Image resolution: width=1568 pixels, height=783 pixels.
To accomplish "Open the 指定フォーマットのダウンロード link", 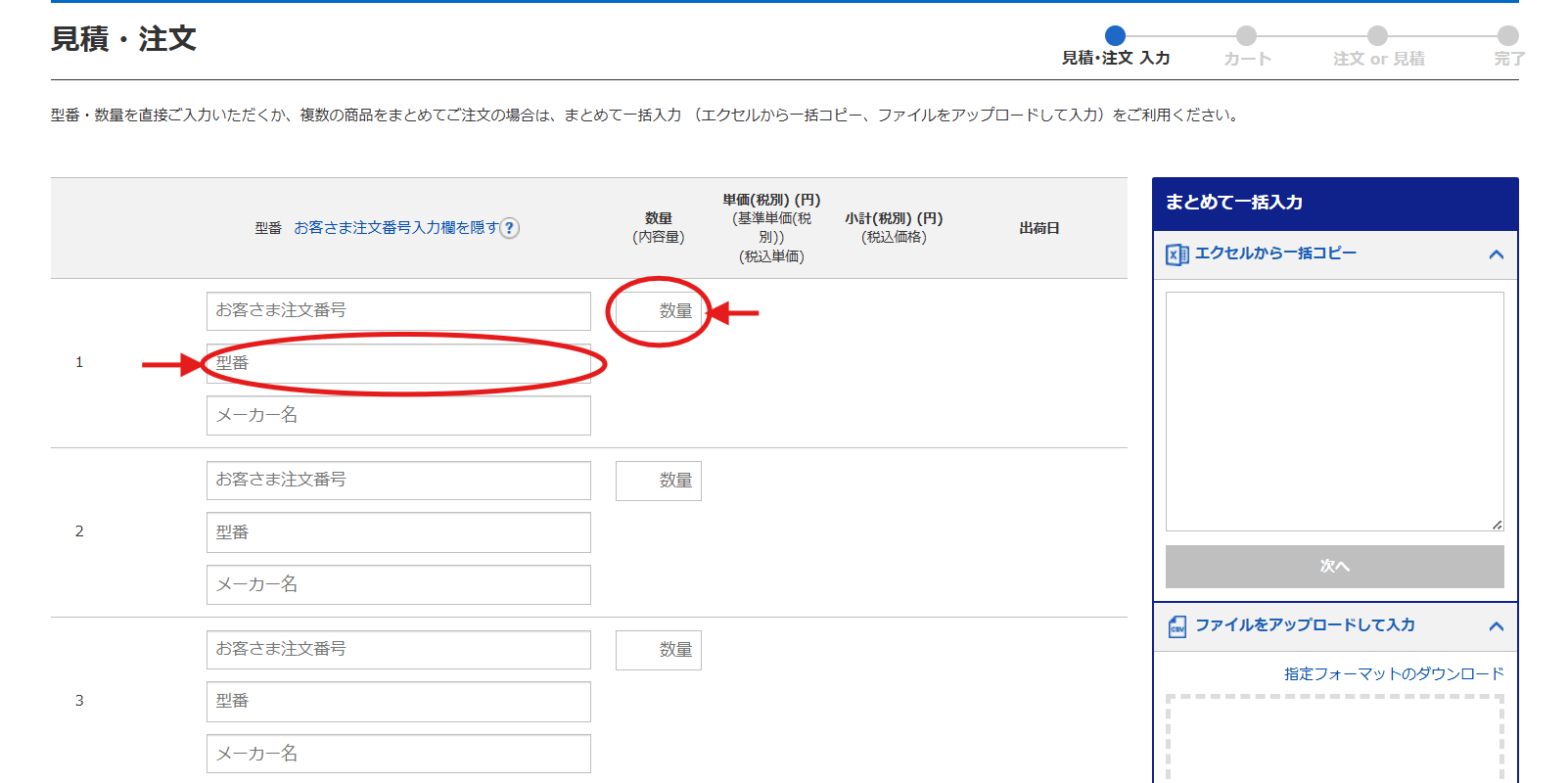I will pos(1394,674).
